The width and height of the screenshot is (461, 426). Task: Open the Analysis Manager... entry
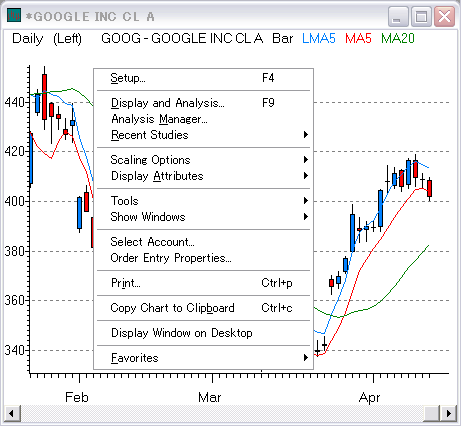click(203, 119)
